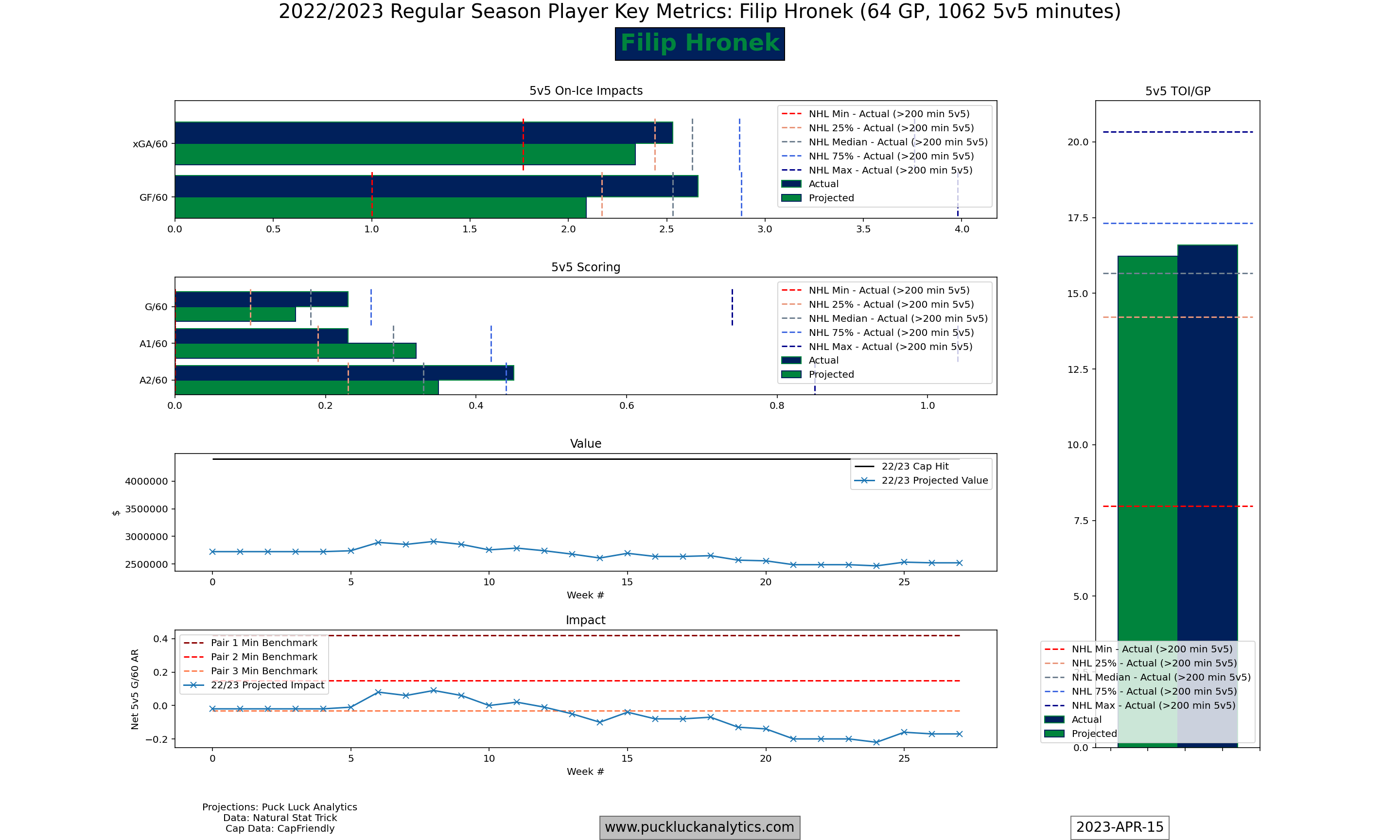
Task: Click the xGA/60 Actual navy bar
Action: pyautogui.click(x=423, y=133)
